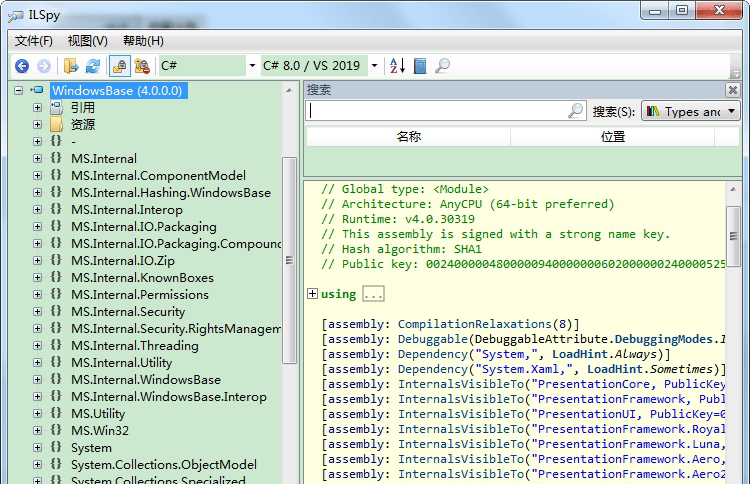The image size is (750, 503).
Task: Open the C# language dropdown
Action: click(250, 66)
